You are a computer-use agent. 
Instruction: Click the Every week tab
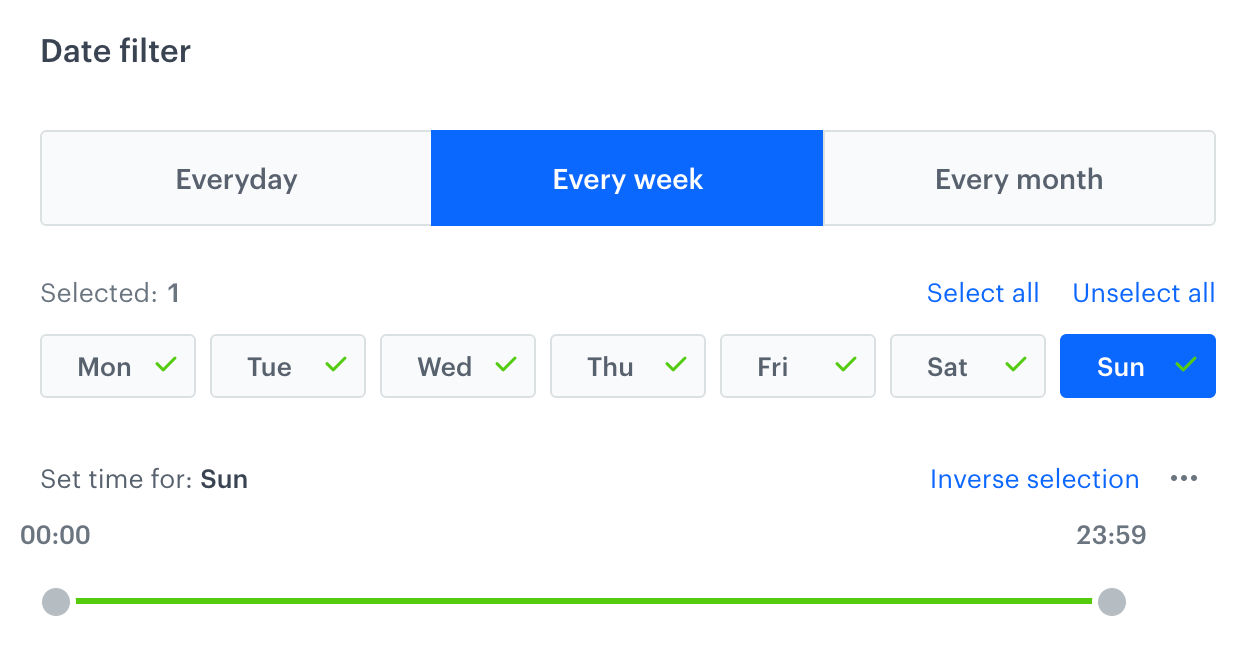point(627,178)
